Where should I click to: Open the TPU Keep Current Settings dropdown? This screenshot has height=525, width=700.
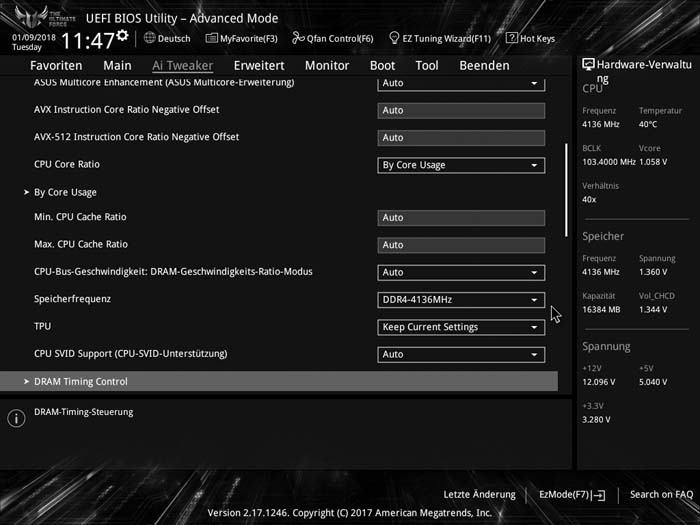(x=461, y=327)
